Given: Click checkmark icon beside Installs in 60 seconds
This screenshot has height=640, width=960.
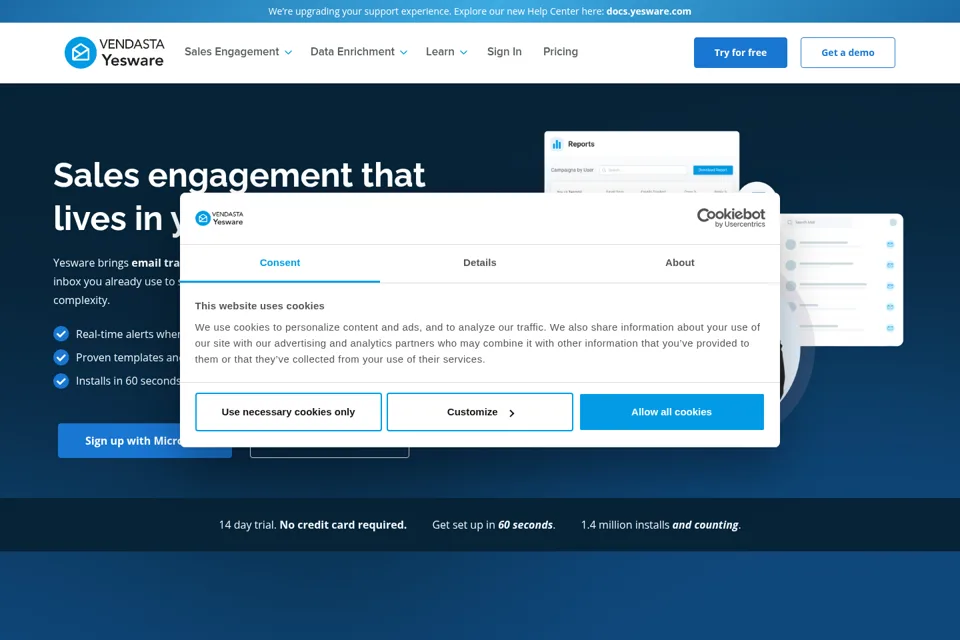Looking at the screenshot, I should [x=61, y=381].
